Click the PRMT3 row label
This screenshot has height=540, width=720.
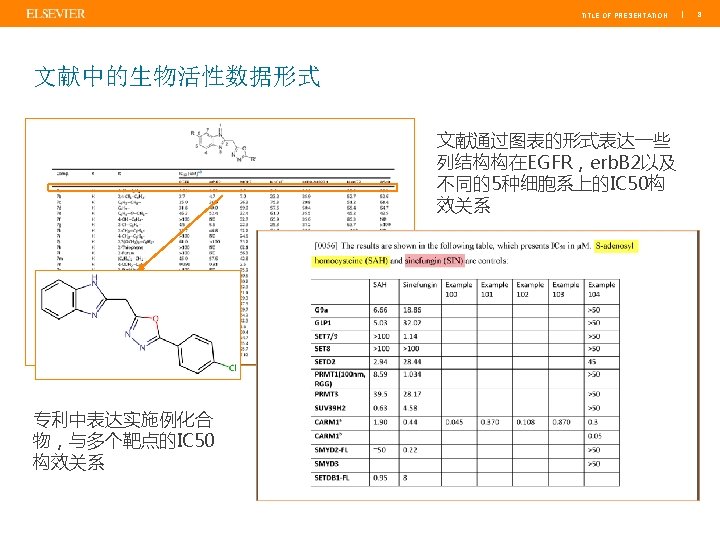coord(326,394)
